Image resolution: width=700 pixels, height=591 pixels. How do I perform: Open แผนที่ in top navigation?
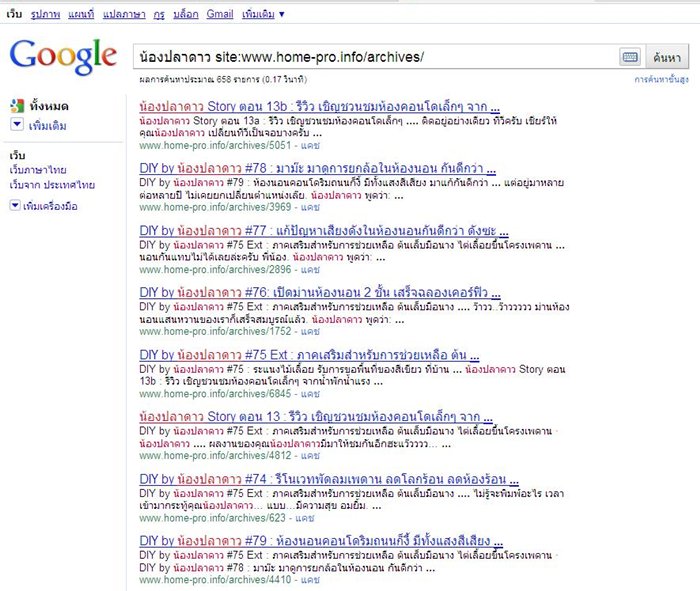81,14
